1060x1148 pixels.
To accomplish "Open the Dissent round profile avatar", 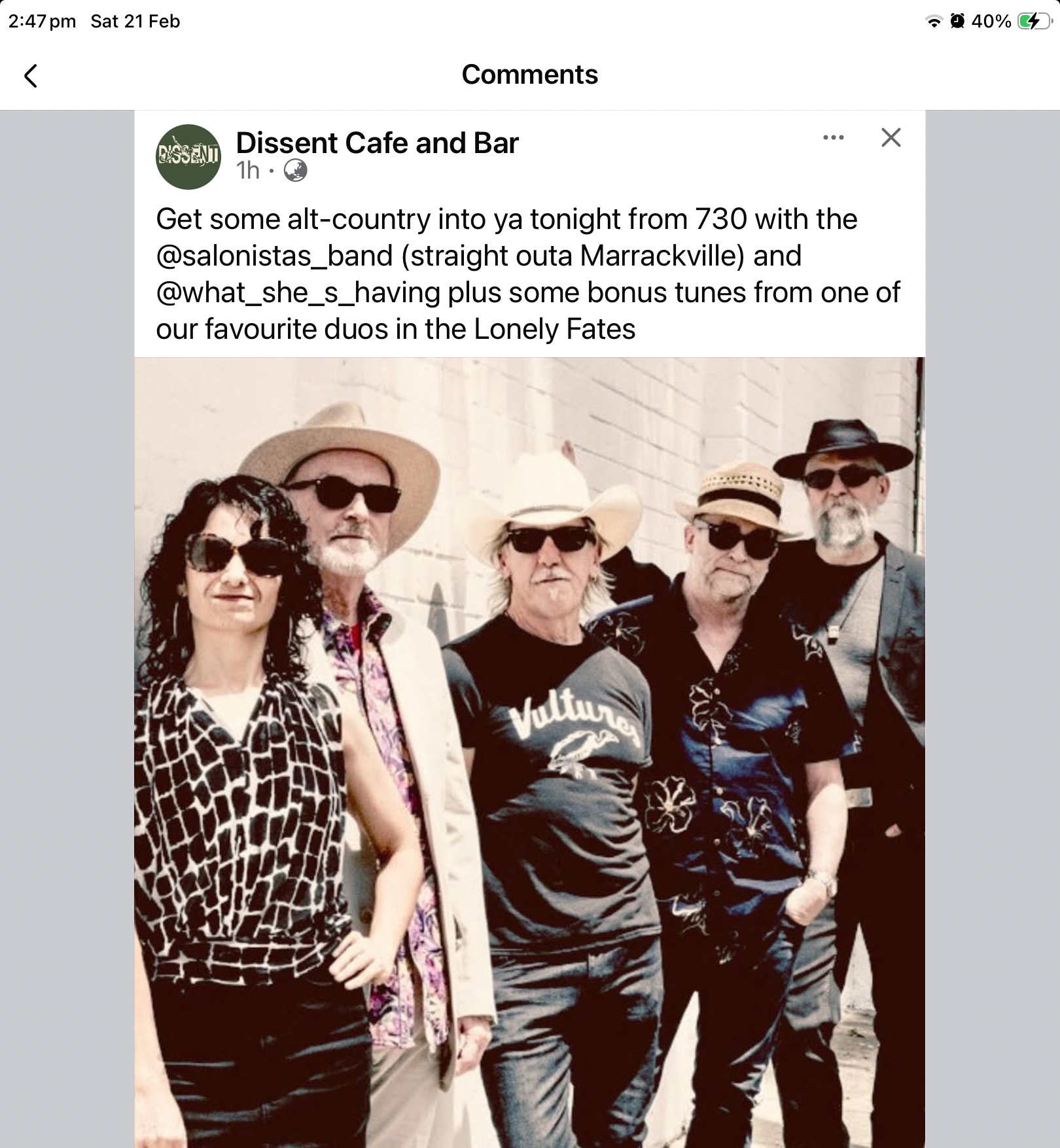I will pos(188,157).
